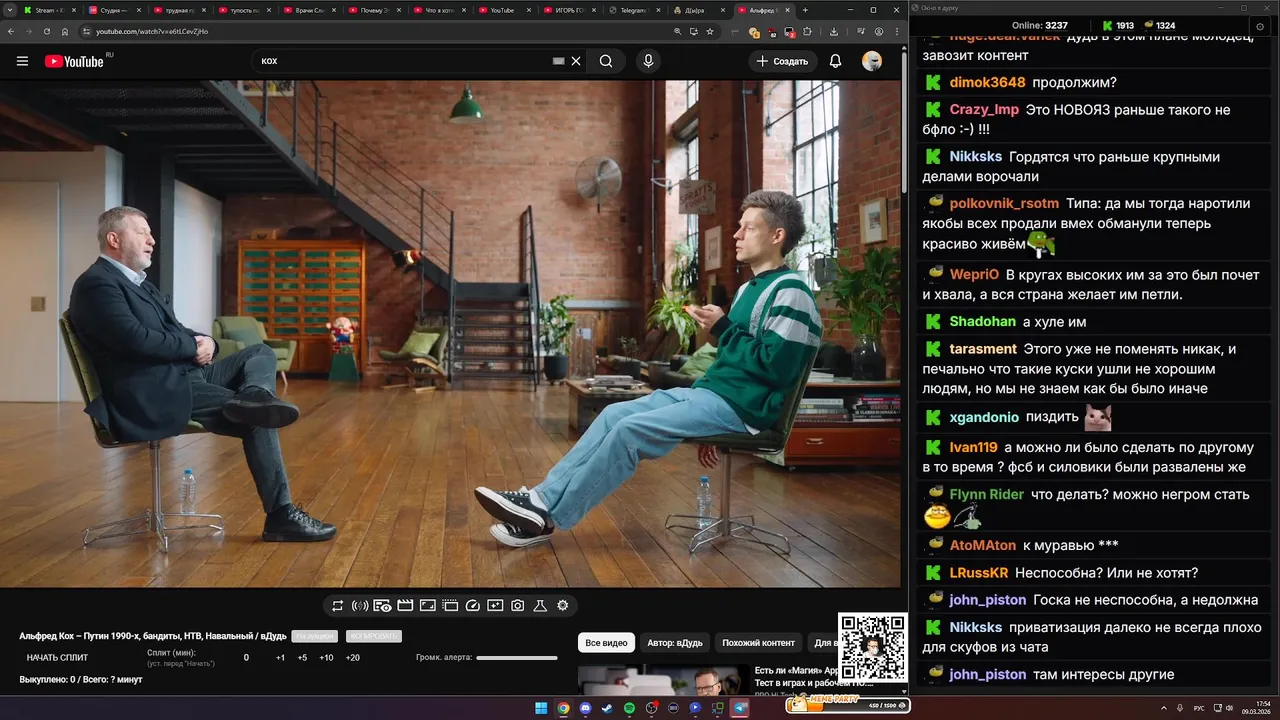The image size is (1280, 720).
Task: Switch to the Почему browser tab
Action: point(374,10)
